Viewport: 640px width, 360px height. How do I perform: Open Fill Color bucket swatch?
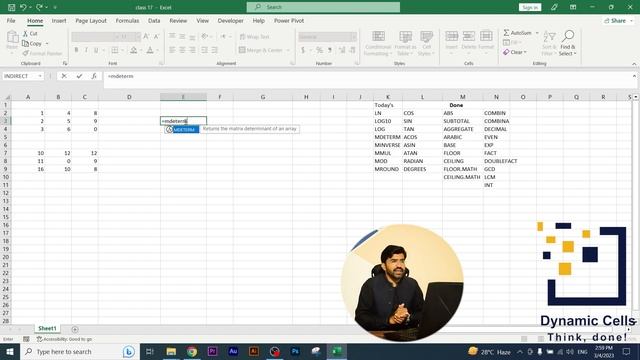click(x=133, y=50)
